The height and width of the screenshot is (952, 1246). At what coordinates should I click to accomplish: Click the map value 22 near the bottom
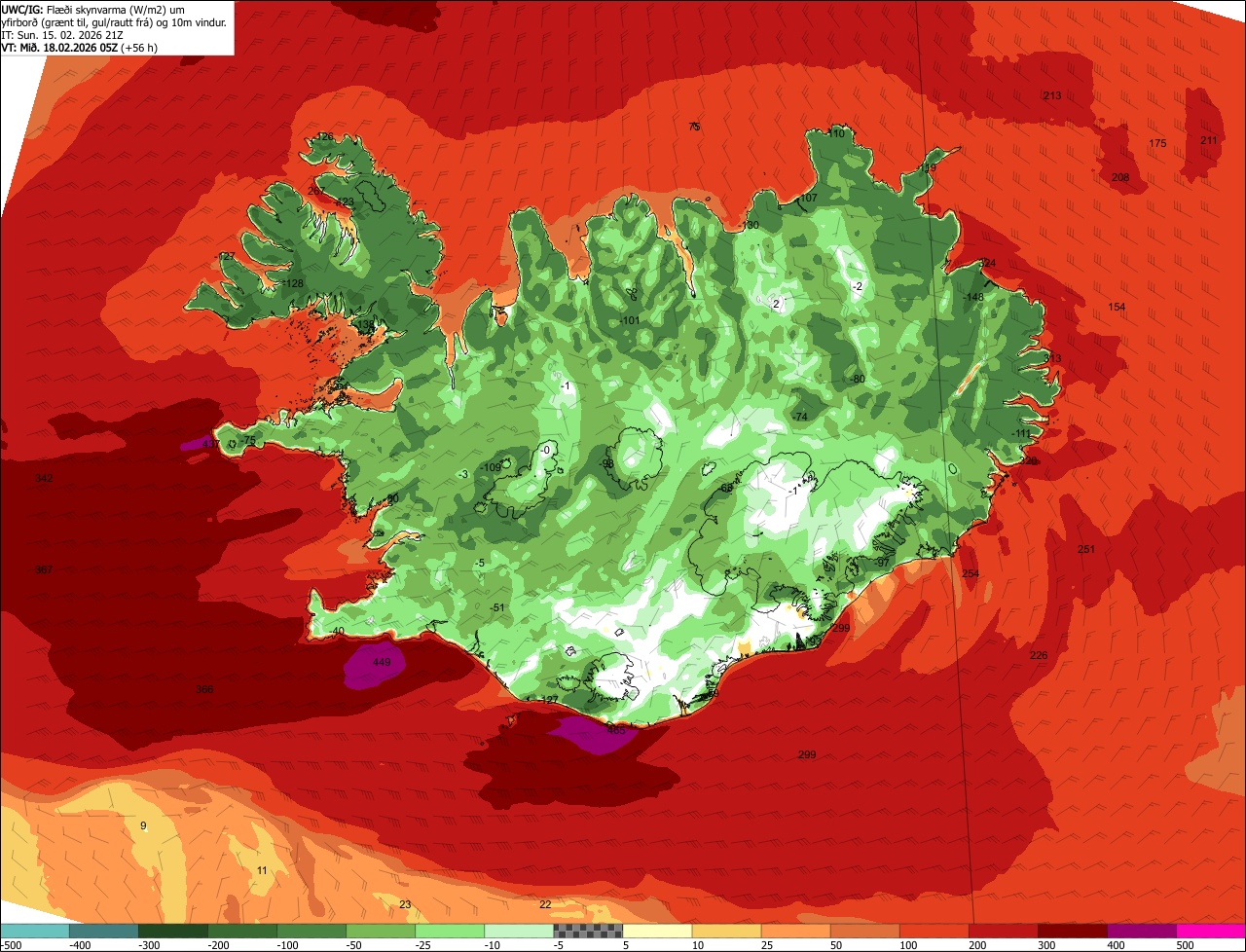tap(545, 904)
